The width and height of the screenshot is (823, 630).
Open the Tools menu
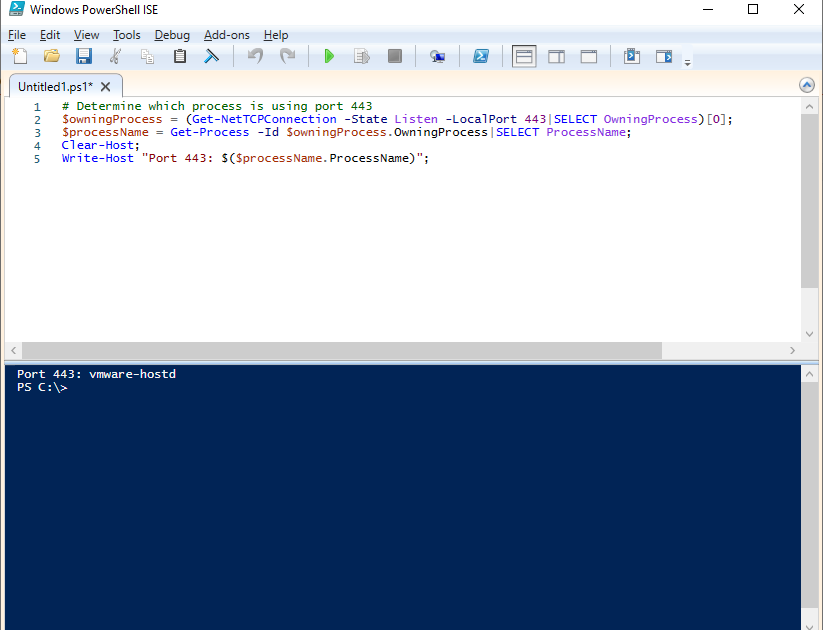(126, 34)
